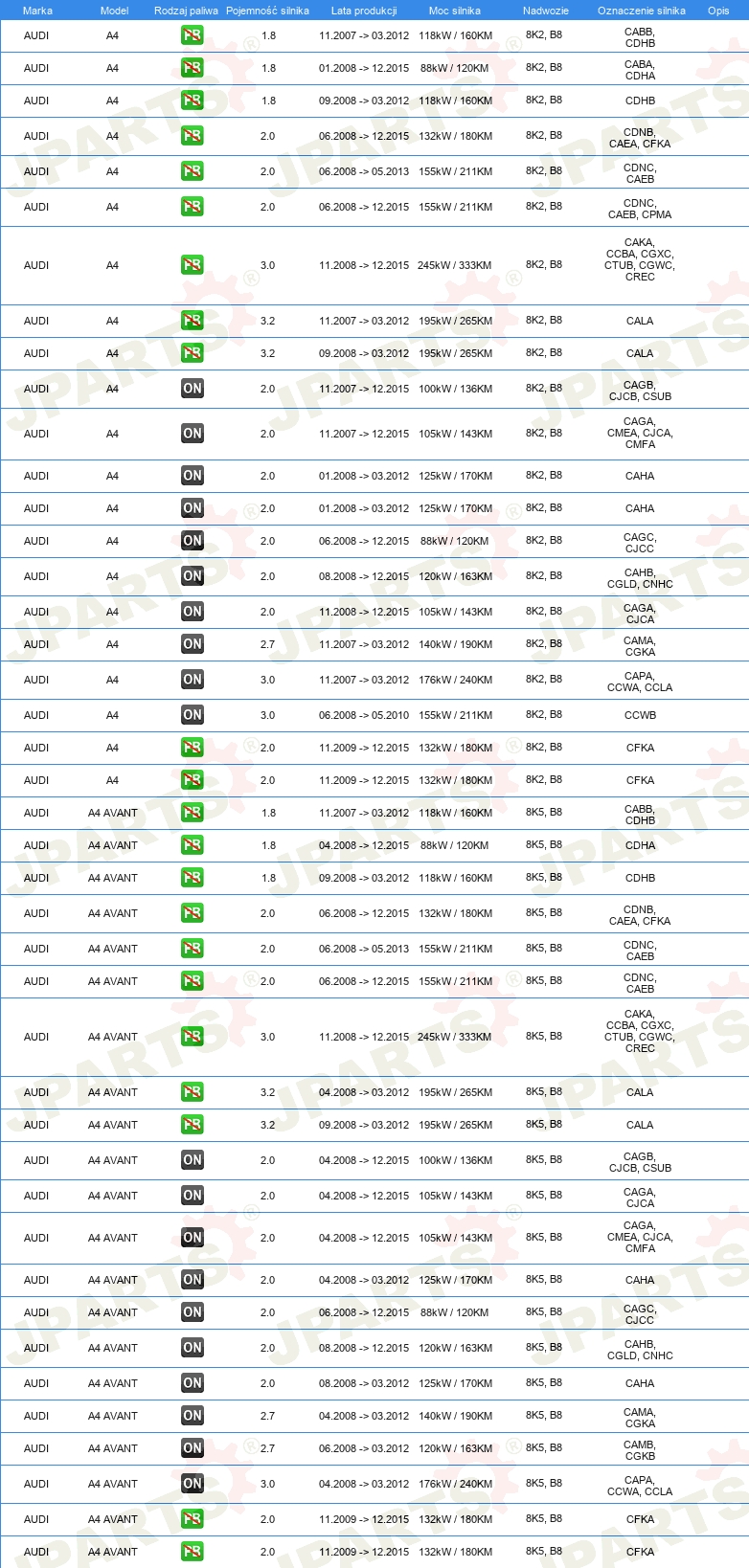
Task: Click diesel icon in A4 AVANT 100kW / 136KM row
Action: click(193, 1160)
